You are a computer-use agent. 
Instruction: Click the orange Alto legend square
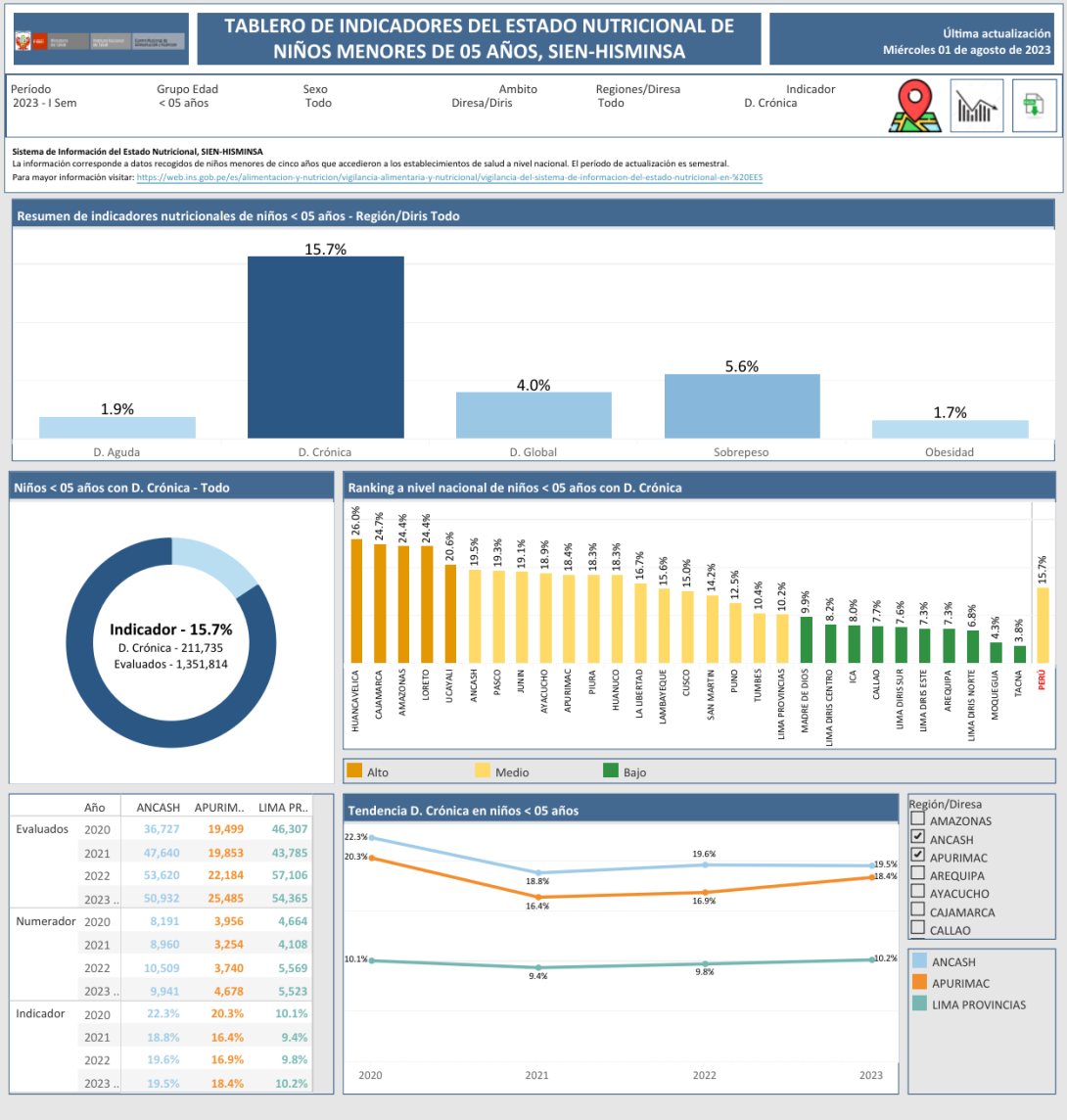[354, 771]
